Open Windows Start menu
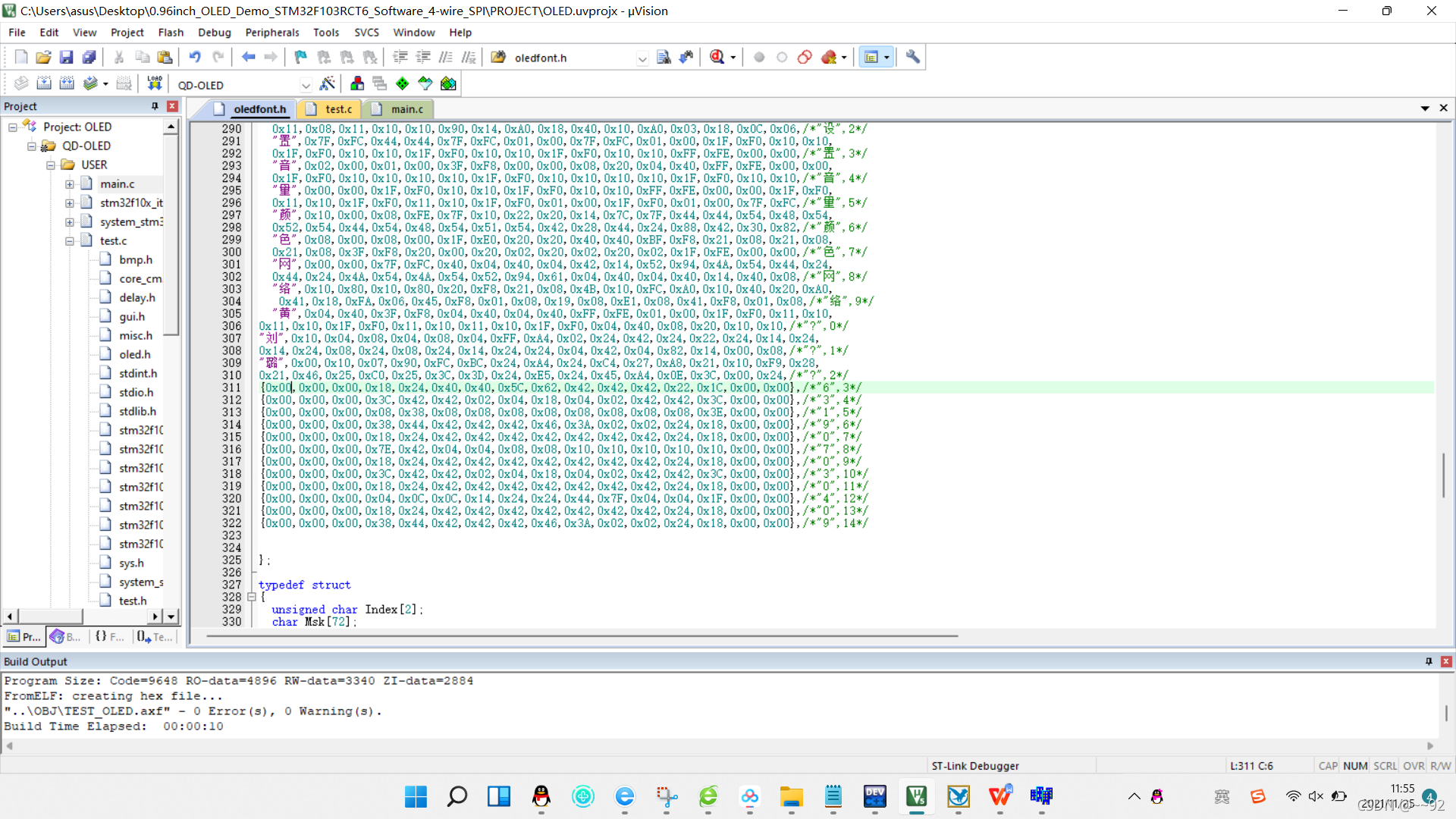 point(416,796)
